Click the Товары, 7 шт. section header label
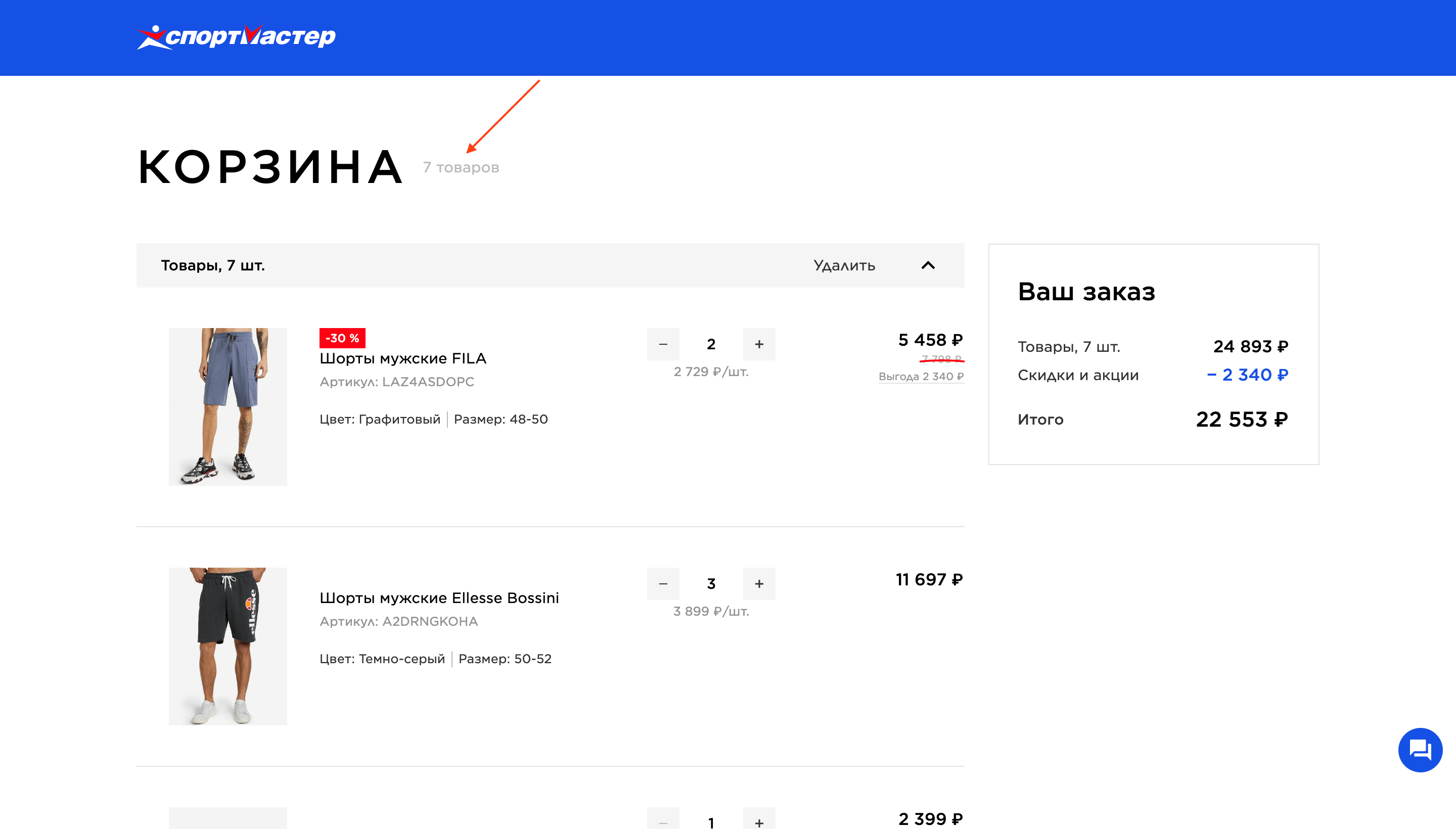The image size is (1456, 829). click(x=212, y=265)
